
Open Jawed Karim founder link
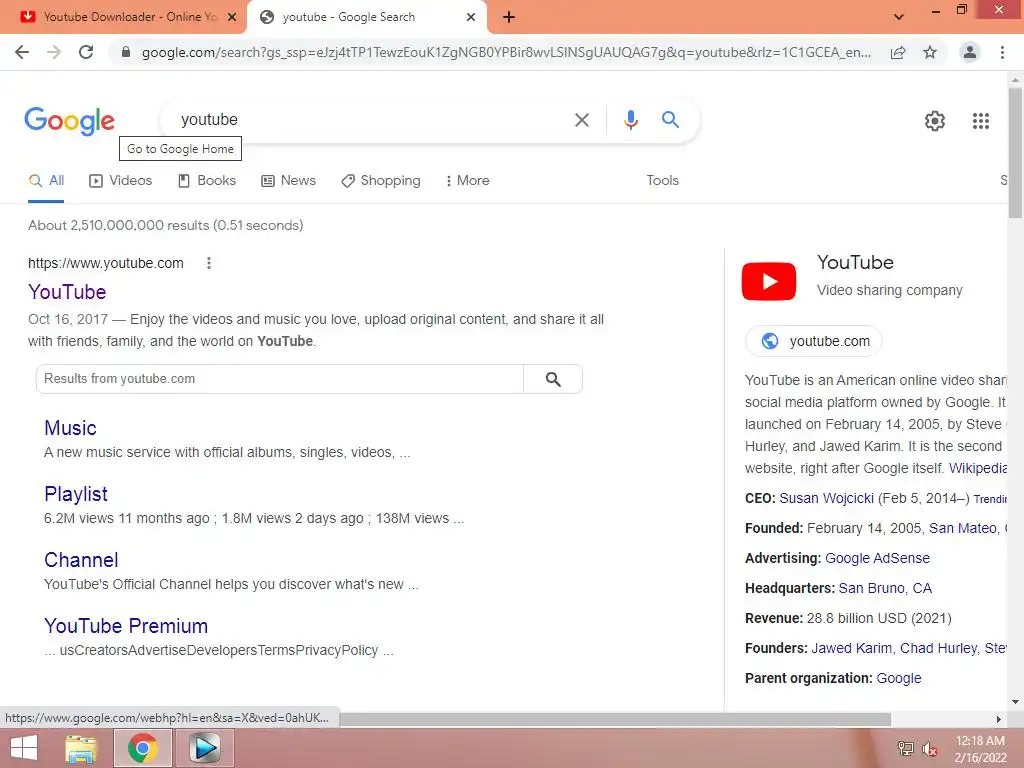click(852, 648)
